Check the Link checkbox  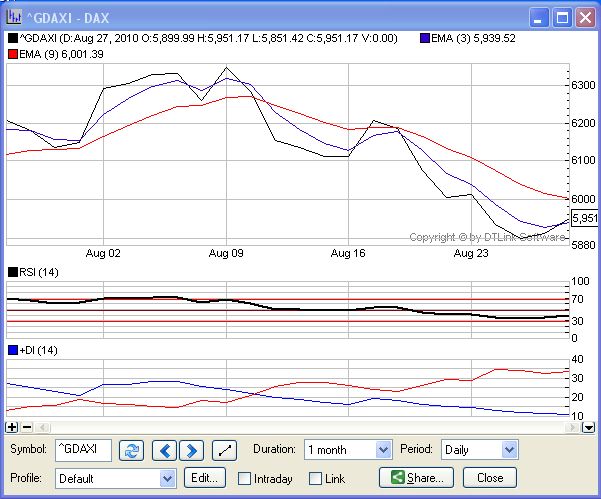[x=315, y=478]
